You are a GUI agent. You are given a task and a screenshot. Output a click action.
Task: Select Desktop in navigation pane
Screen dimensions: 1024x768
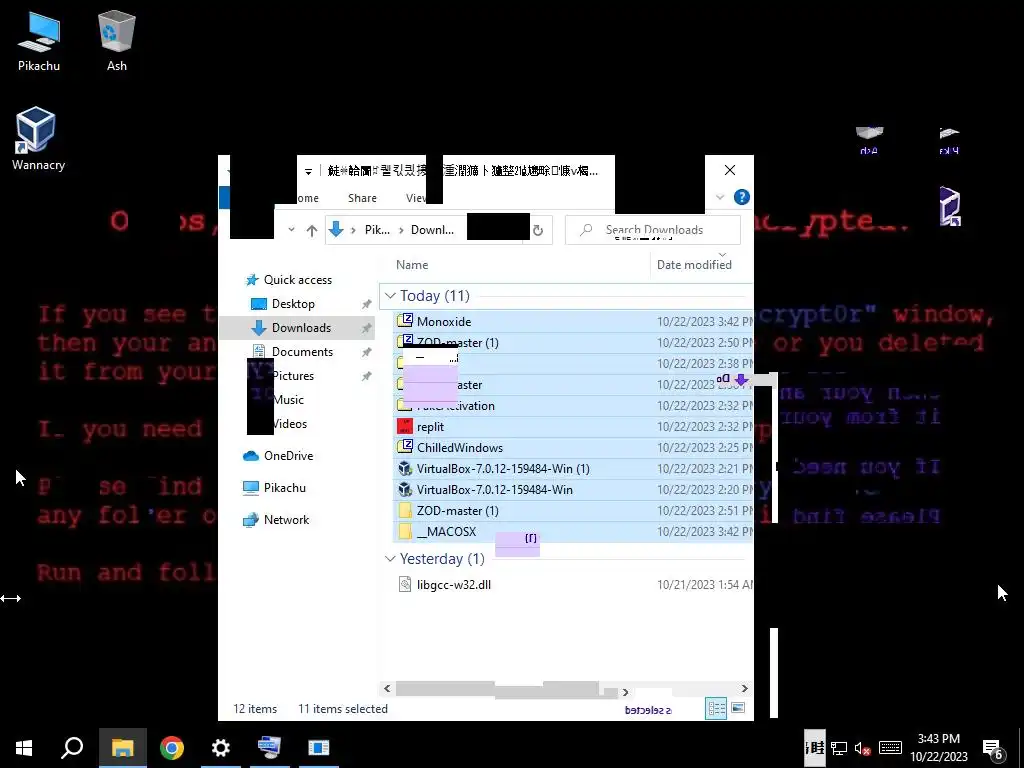[x=293, y=304]
